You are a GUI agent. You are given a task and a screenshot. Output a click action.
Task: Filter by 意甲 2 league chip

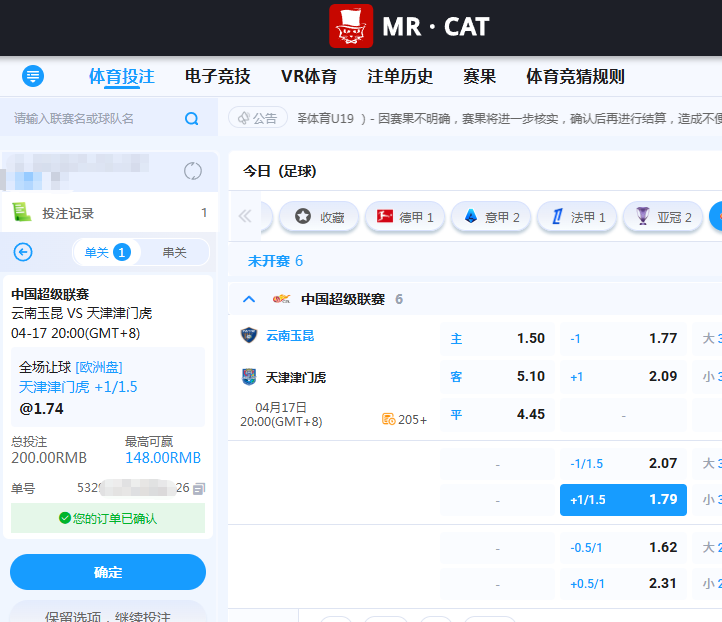(491, 216)
